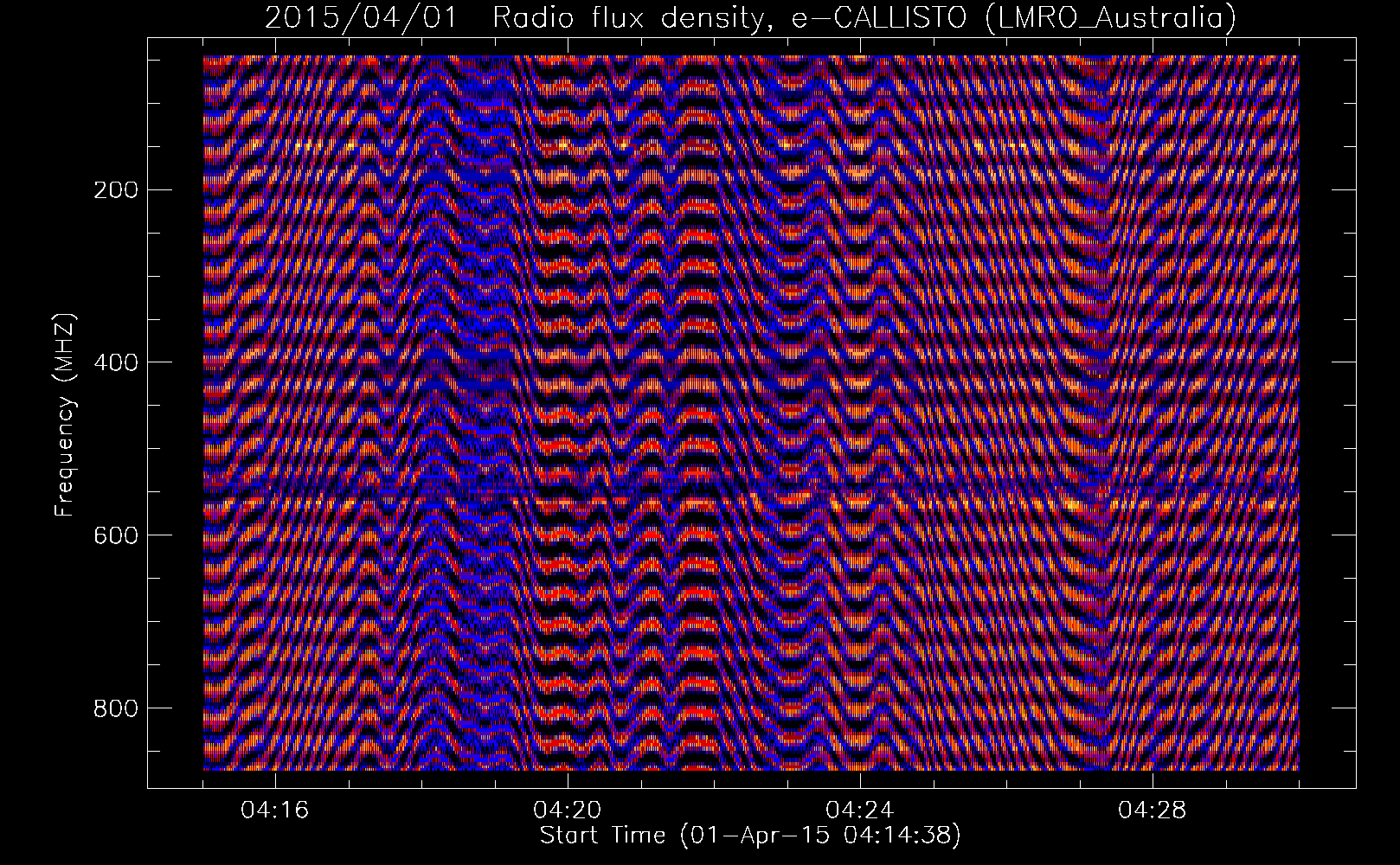
Task: Click the 200 frequency tick label
Action: tap(115, 189)
